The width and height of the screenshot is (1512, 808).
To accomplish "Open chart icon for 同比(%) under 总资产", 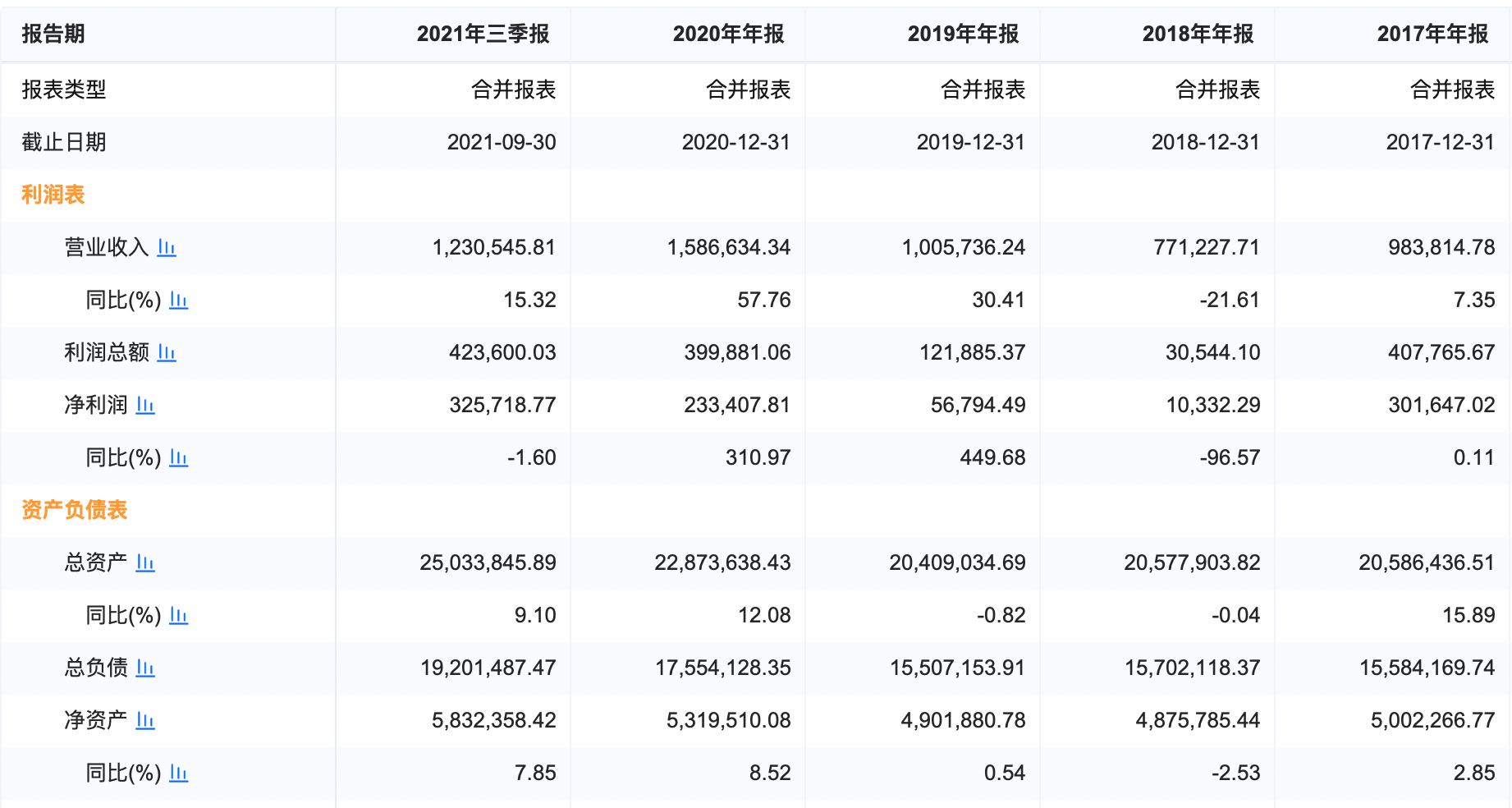I will (179, 616).
